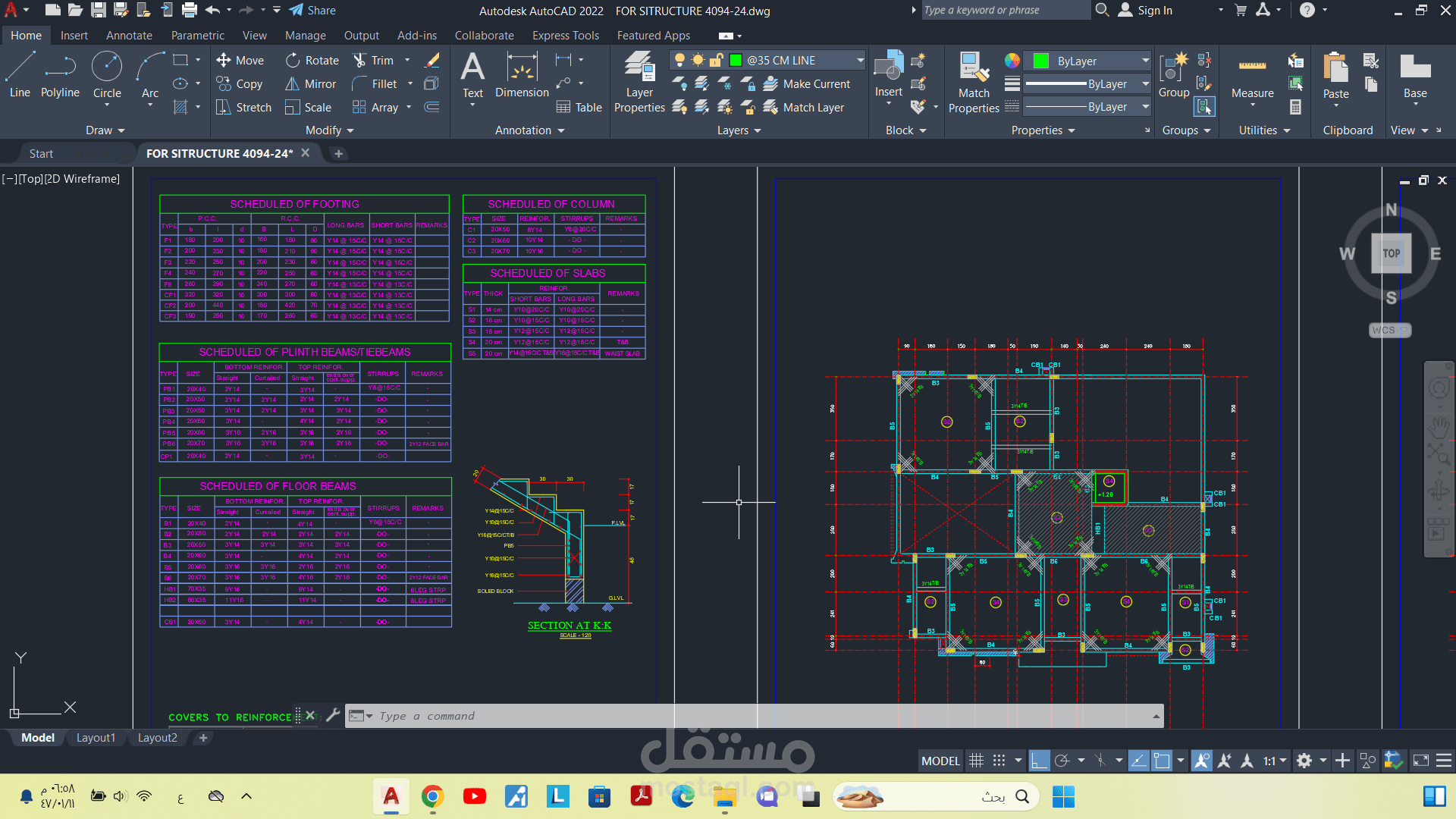Click the Paste clipboard icon
This screenshot has width=1456, height=819.
pos(1335,67)
